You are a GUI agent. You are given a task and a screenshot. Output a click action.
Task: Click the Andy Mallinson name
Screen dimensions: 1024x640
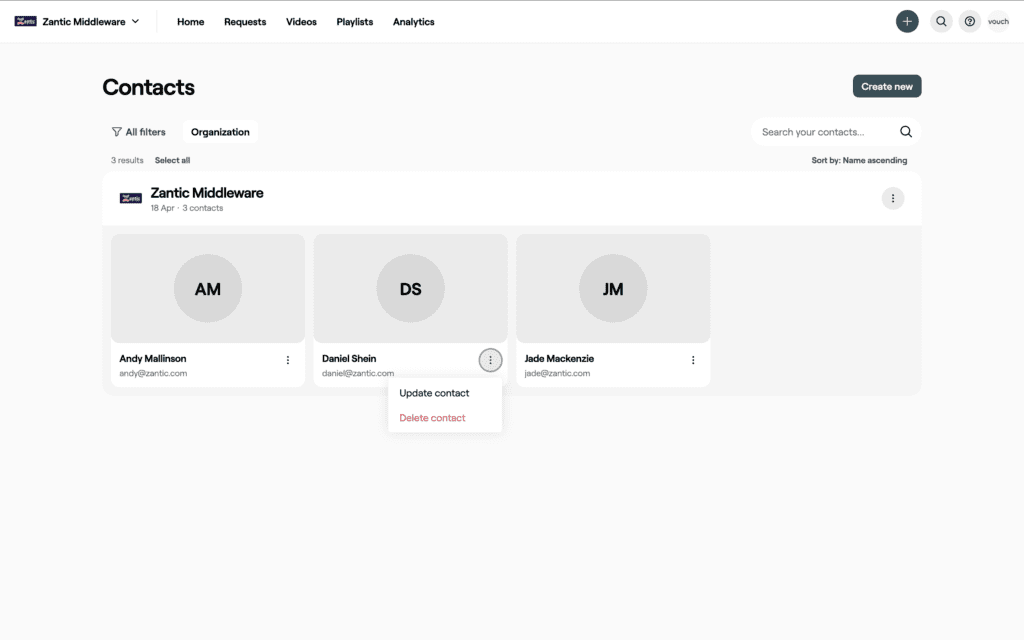(153, 359)
